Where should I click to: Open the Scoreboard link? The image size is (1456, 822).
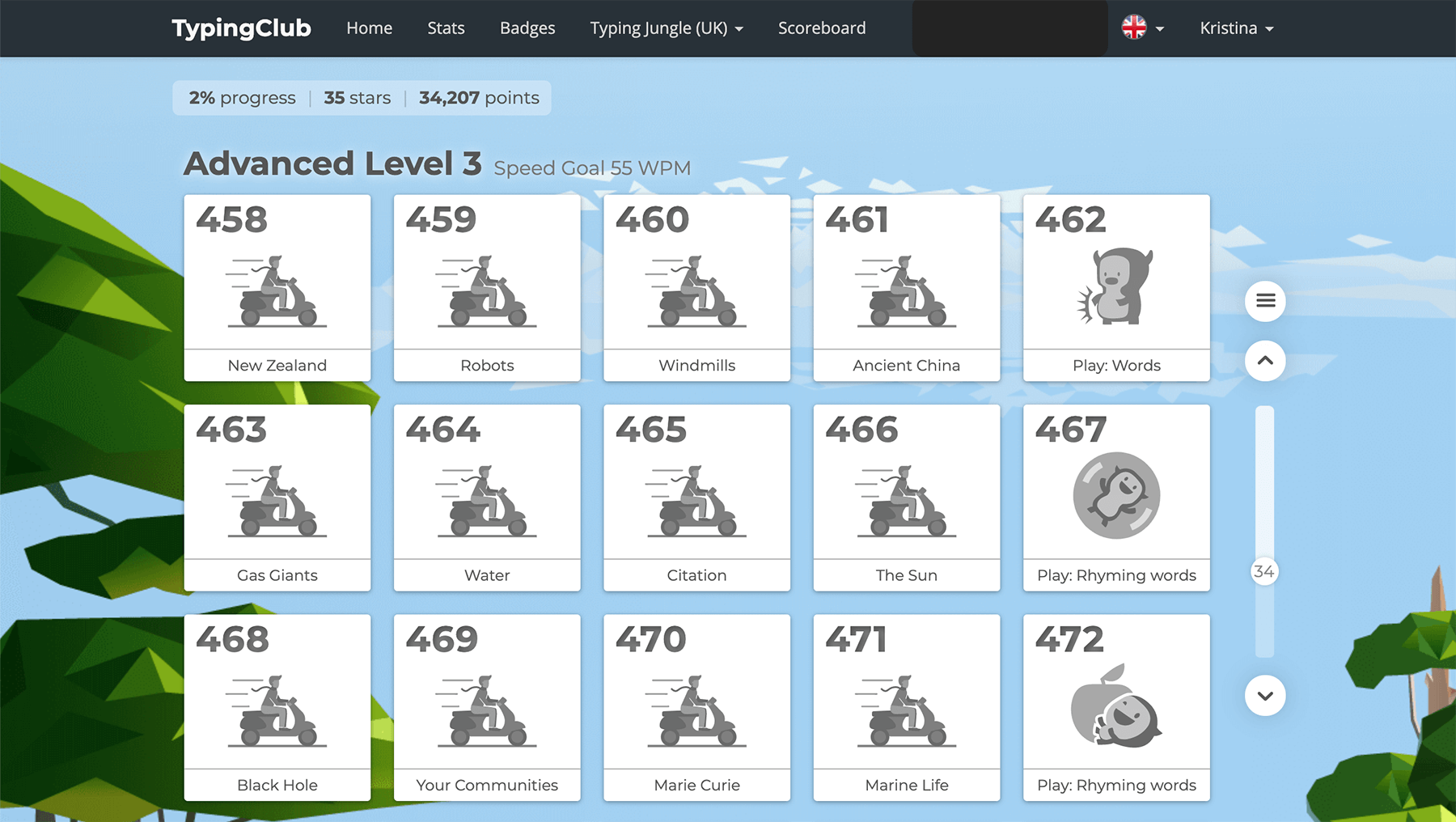822,28
